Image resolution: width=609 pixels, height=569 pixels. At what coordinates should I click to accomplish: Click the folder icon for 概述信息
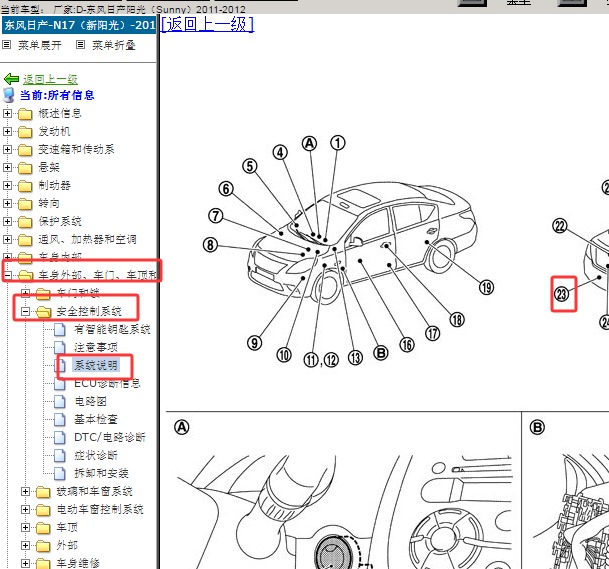(x=25, y=114)
